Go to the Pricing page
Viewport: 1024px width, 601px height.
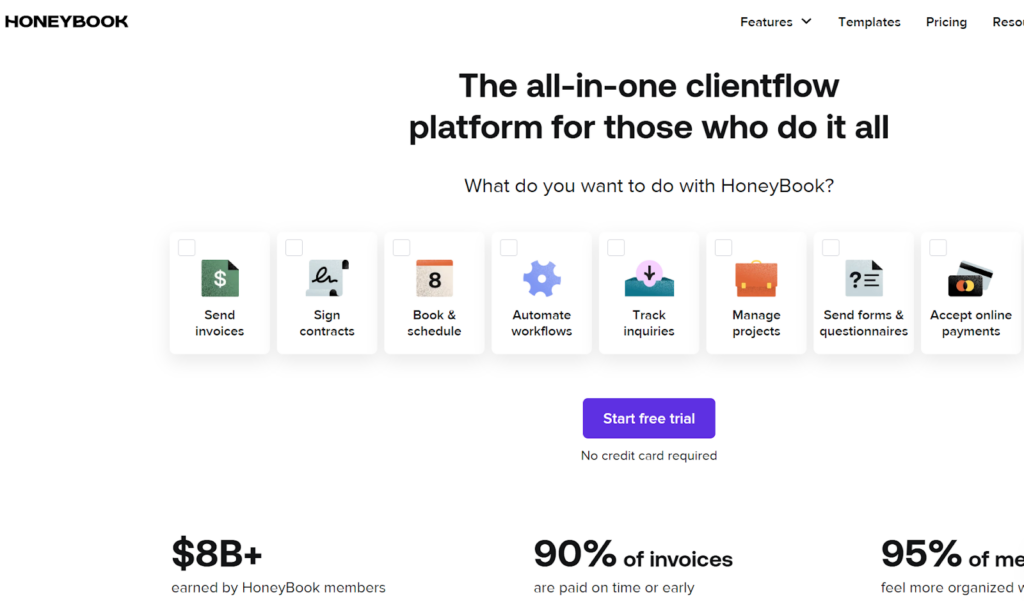point(946,22)
